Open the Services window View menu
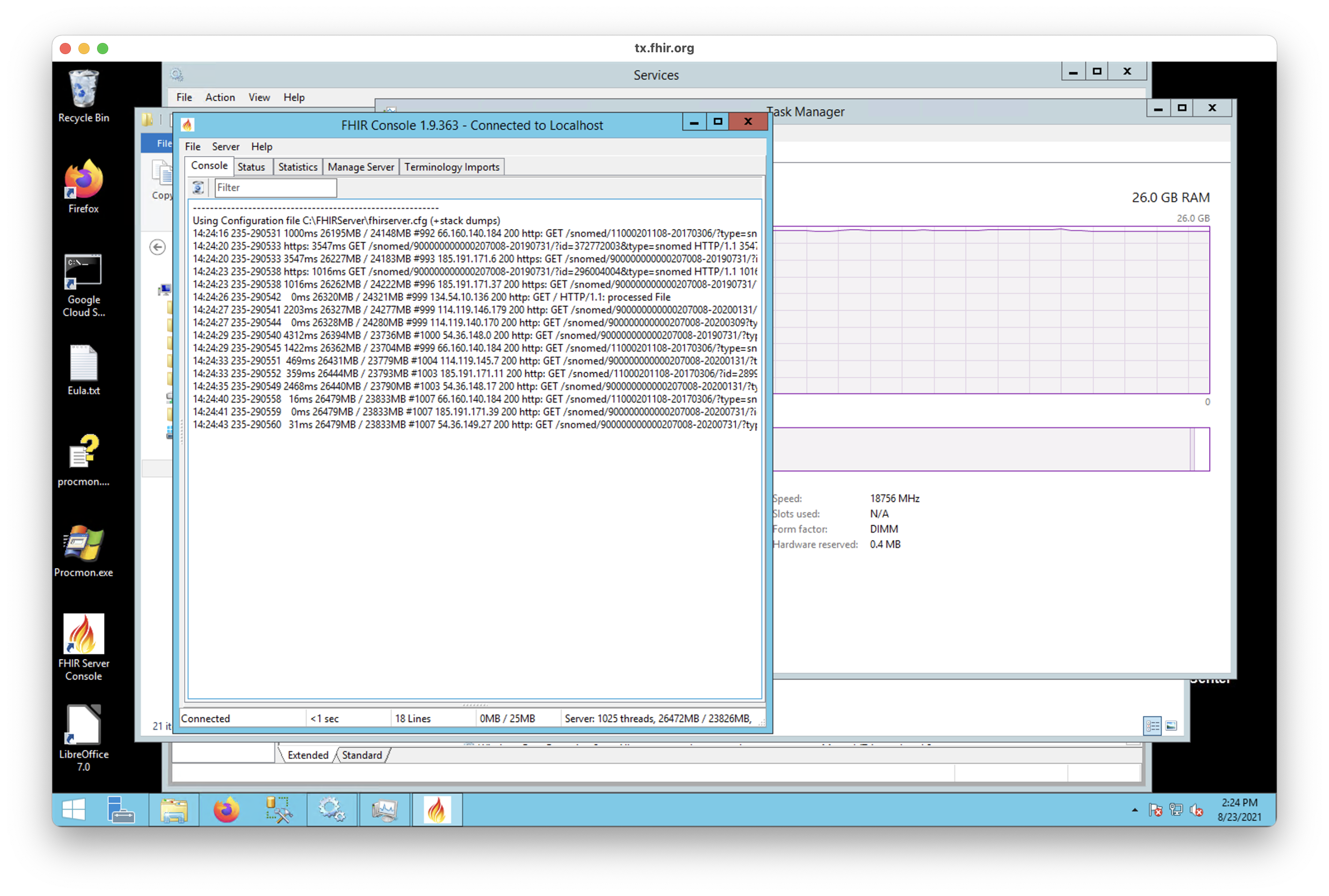The width and height of the screenshot is (1329, 896). (x=259, y=97)
